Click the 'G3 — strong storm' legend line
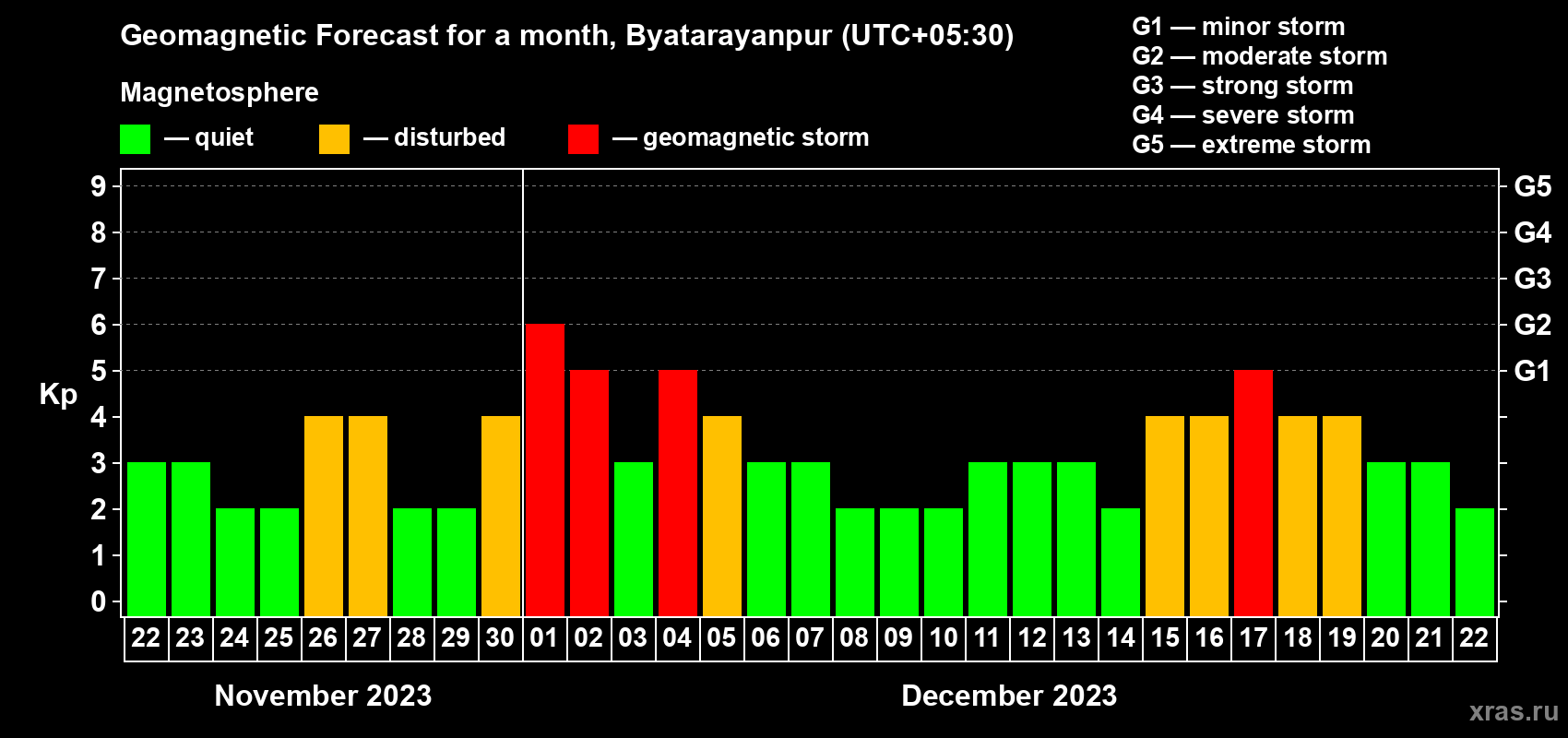 click(1242, 86)
